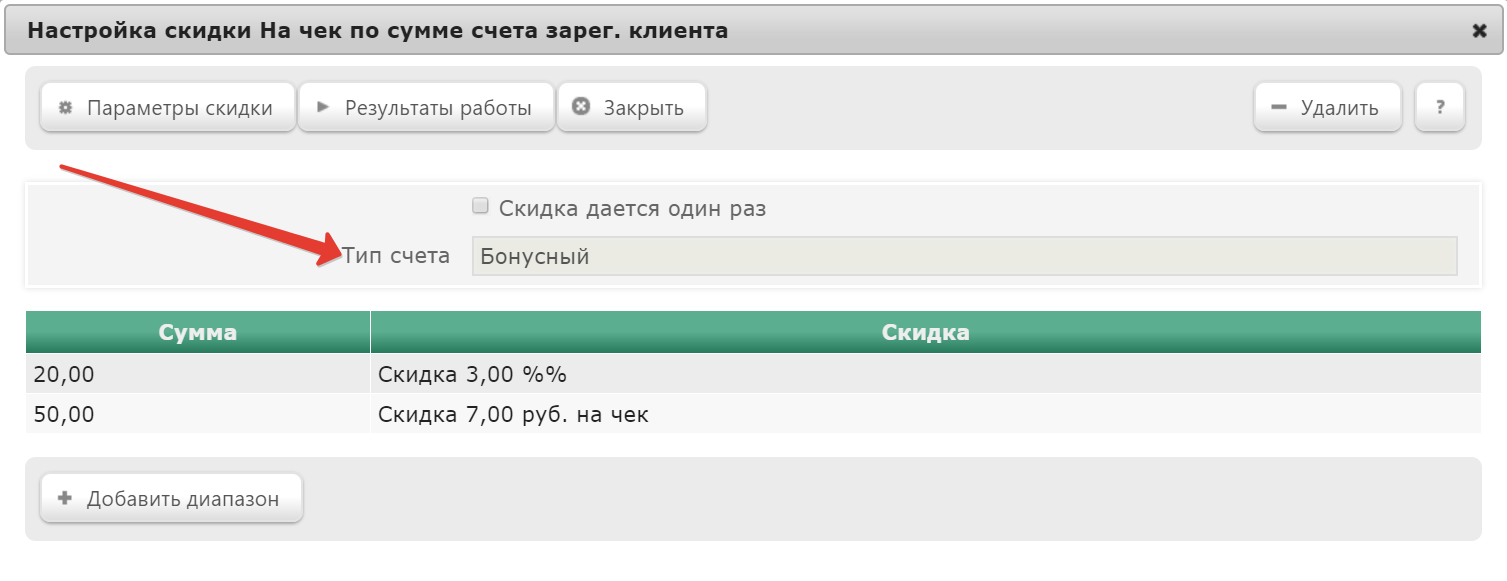Click the plus icon on Добавить диапазон
Screen dimensions: 1507x581
pos(65,498)
